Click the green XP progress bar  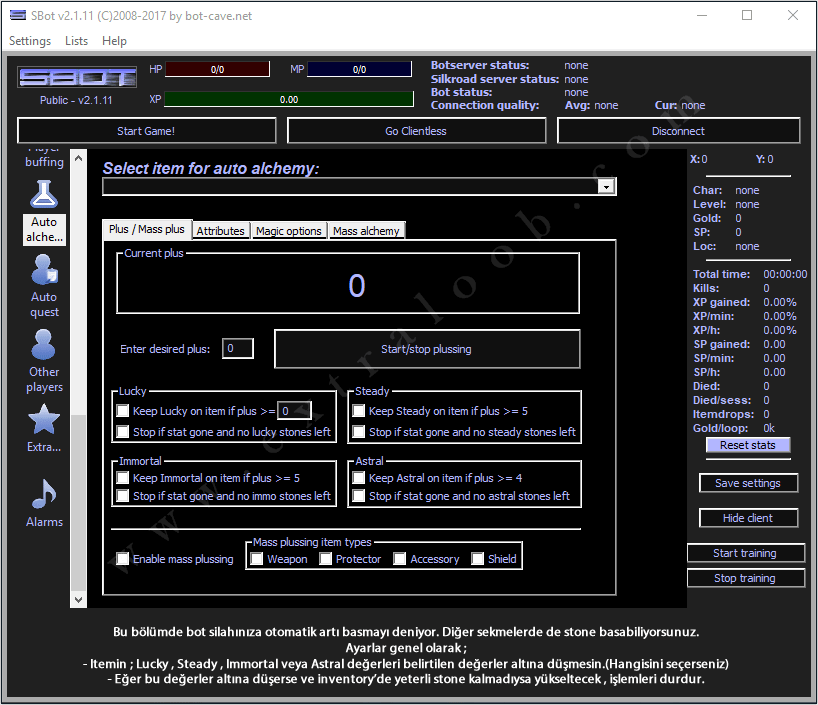coord(289,99)
